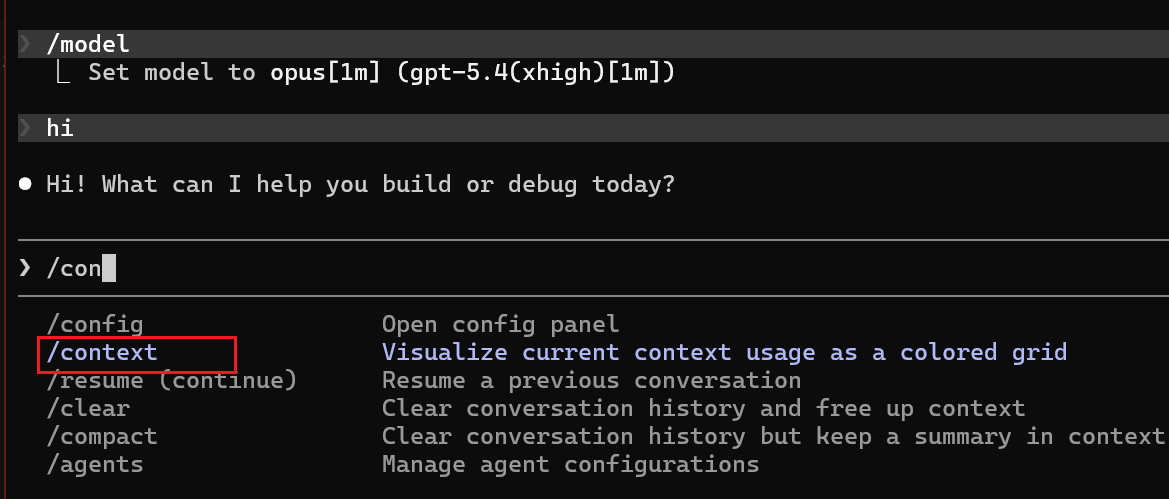Choose the /agents command suggestion

pyautogui.click(x=94, y=465)
